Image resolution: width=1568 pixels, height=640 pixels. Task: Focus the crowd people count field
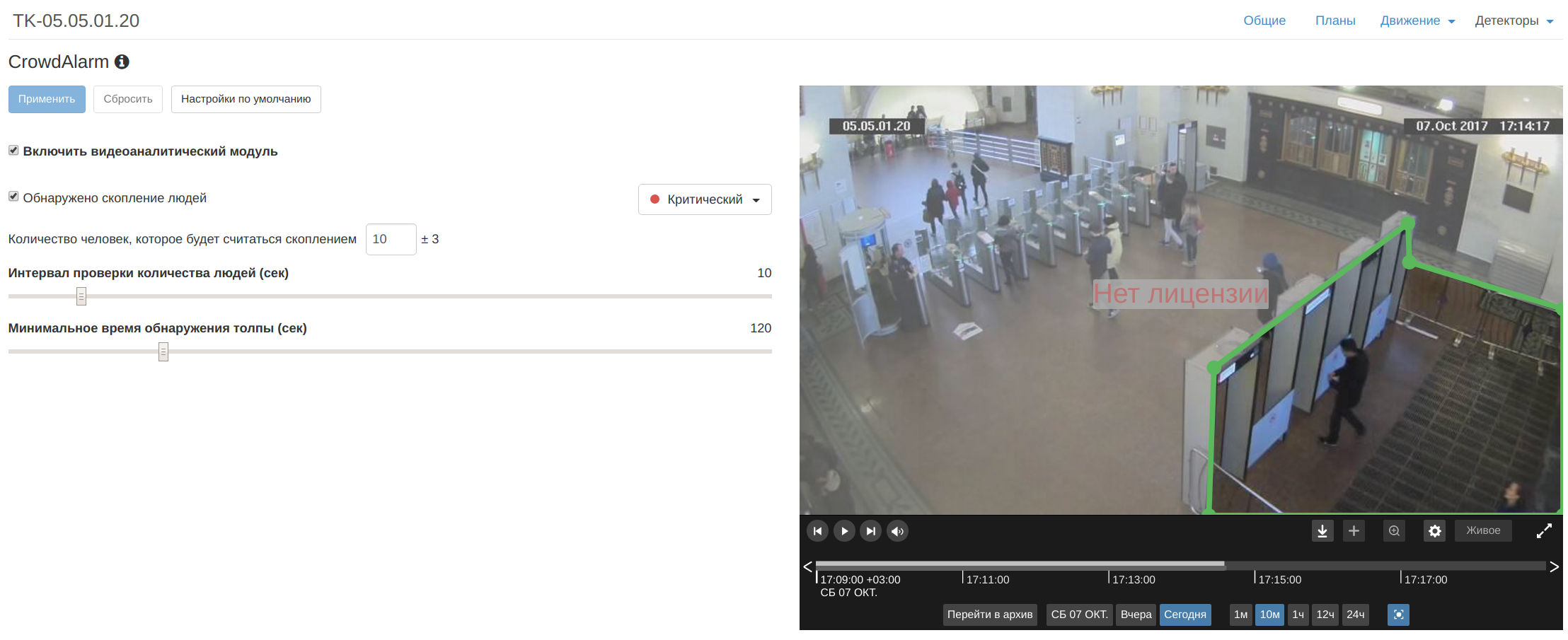[391, 239]
